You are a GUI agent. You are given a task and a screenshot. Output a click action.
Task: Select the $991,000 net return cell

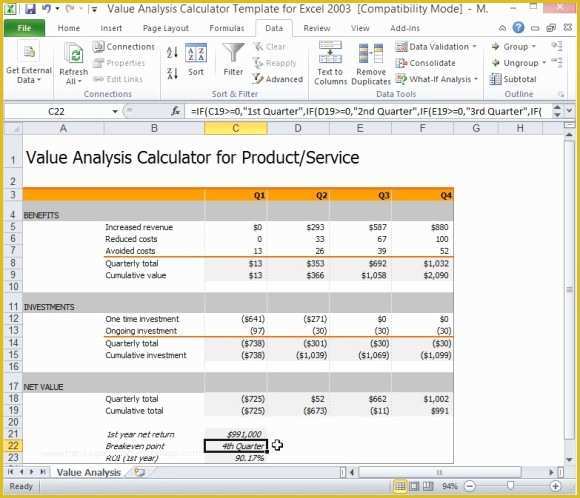236,434
